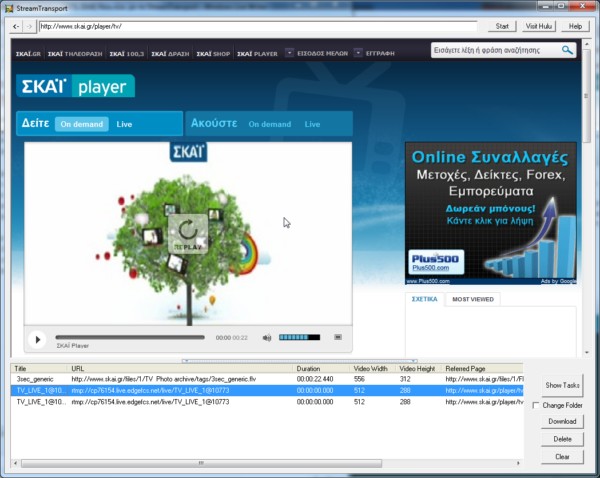Select the 3sec_generic row

point(267,379)
